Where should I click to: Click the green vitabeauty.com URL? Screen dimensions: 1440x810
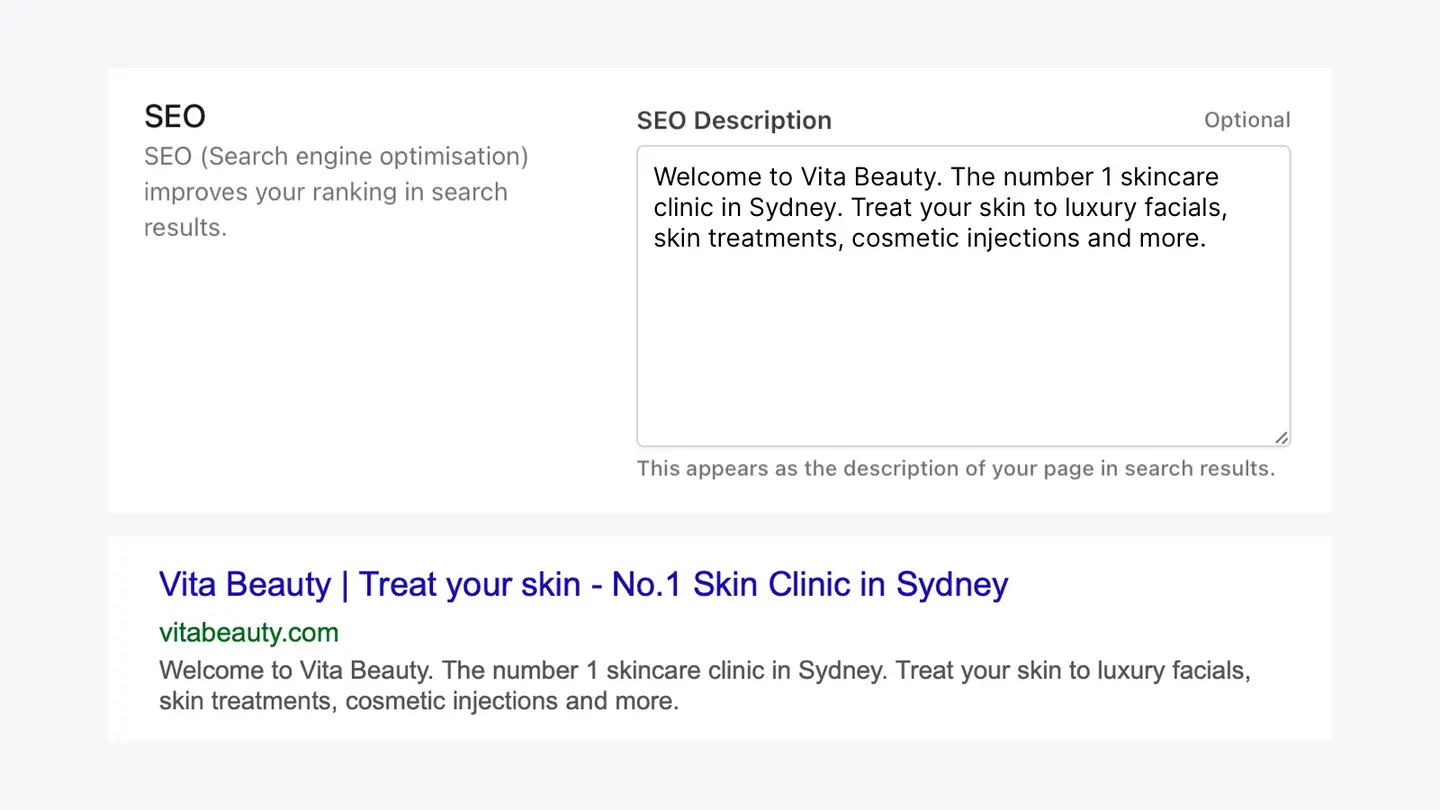coord(249,632)
